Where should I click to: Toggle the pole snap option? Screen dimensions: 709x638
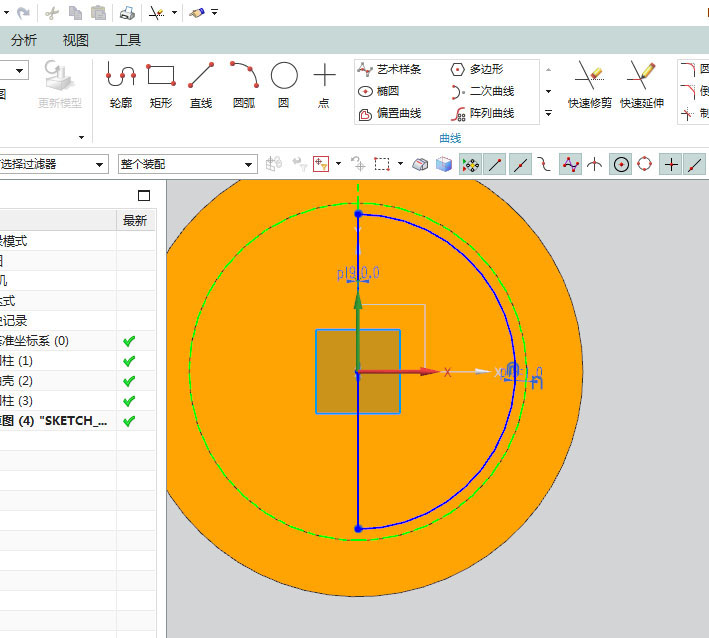571,165
